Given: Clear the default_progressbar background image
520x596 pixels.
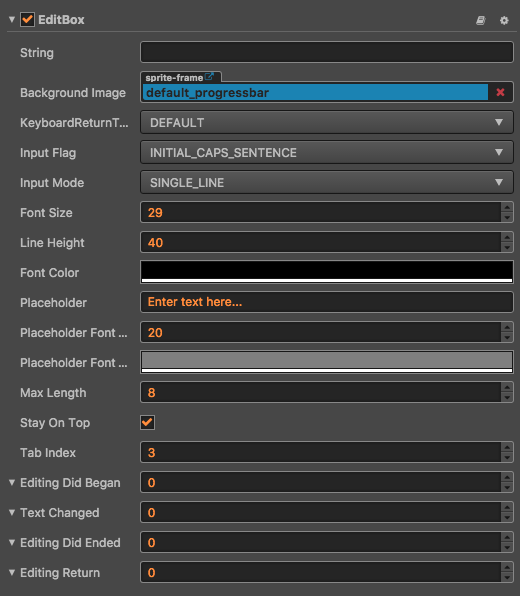Looking at the screenshot, I should (500, 92).
